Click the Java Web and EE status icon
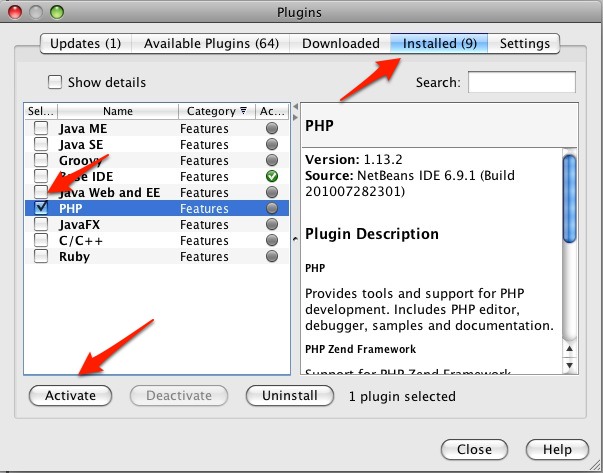The image size is (603, 473). point(272,192)
